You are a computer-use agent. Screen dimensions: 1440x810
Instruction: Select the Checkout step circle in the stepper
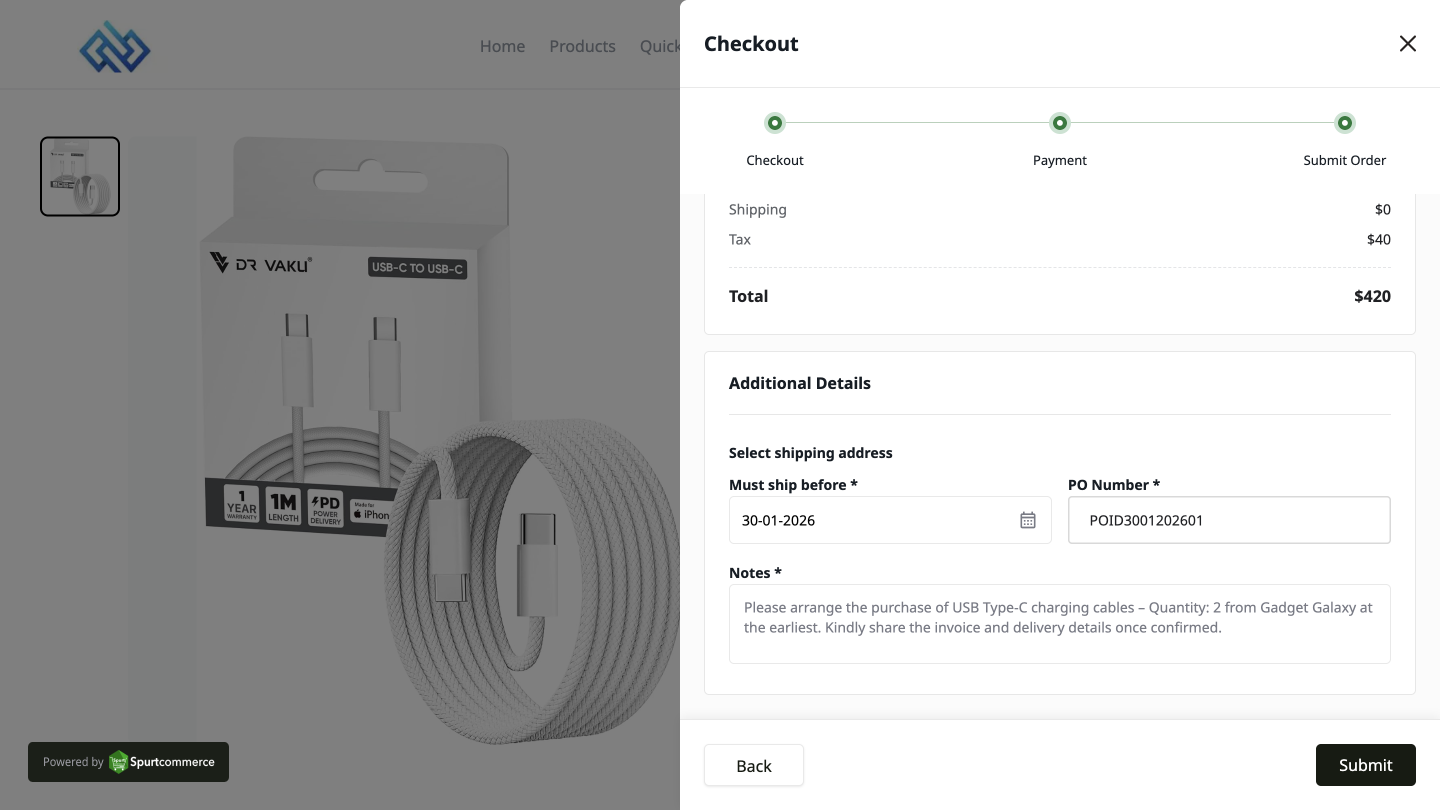[x=775, y=123]
